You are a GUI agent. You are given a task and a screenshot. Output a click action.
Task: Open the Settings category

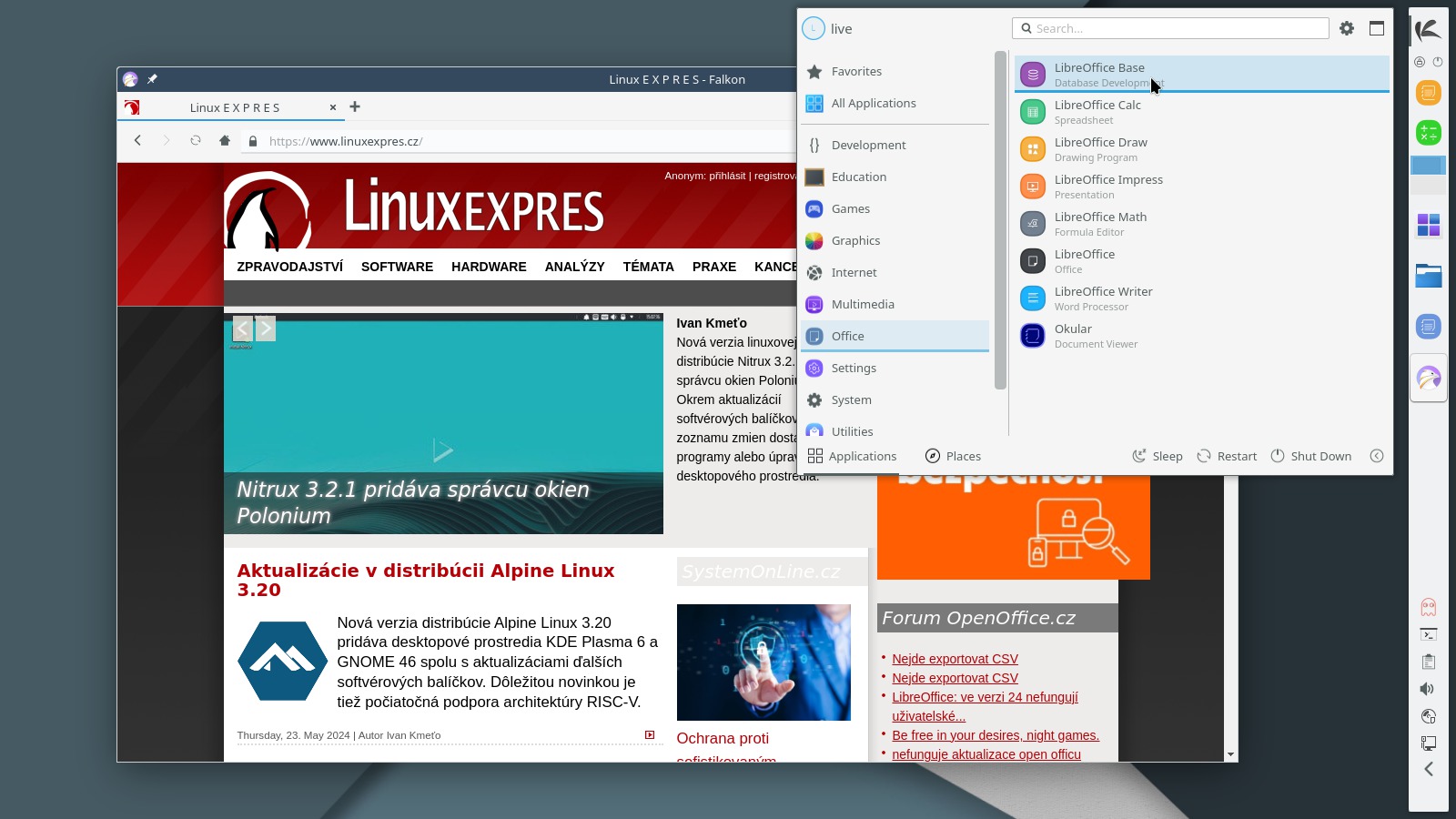[x=895, y=368]
